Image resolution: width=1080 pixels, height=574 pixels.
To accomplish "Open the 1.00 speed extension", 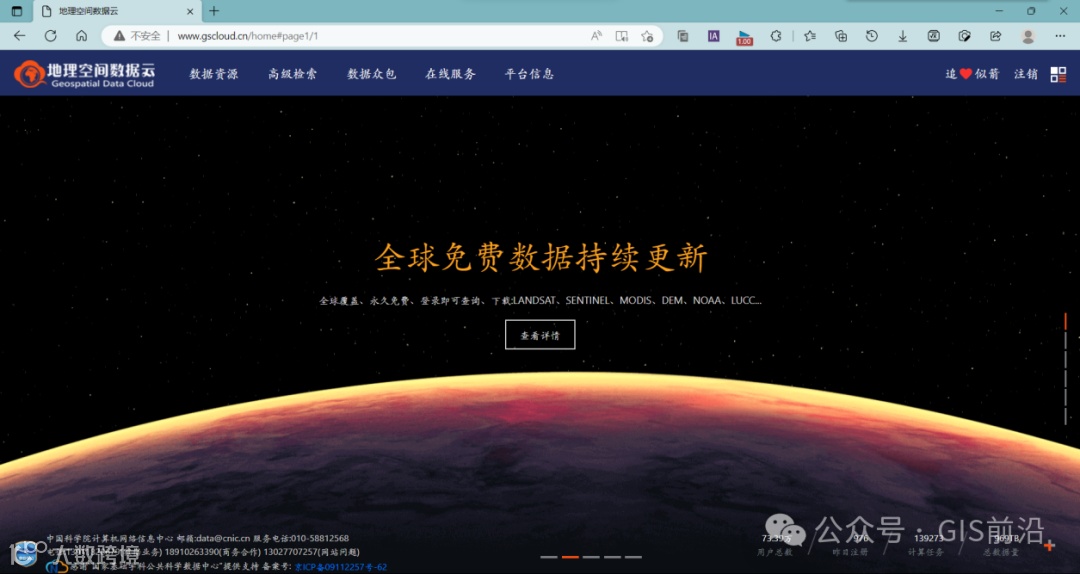I will point(745,37).
